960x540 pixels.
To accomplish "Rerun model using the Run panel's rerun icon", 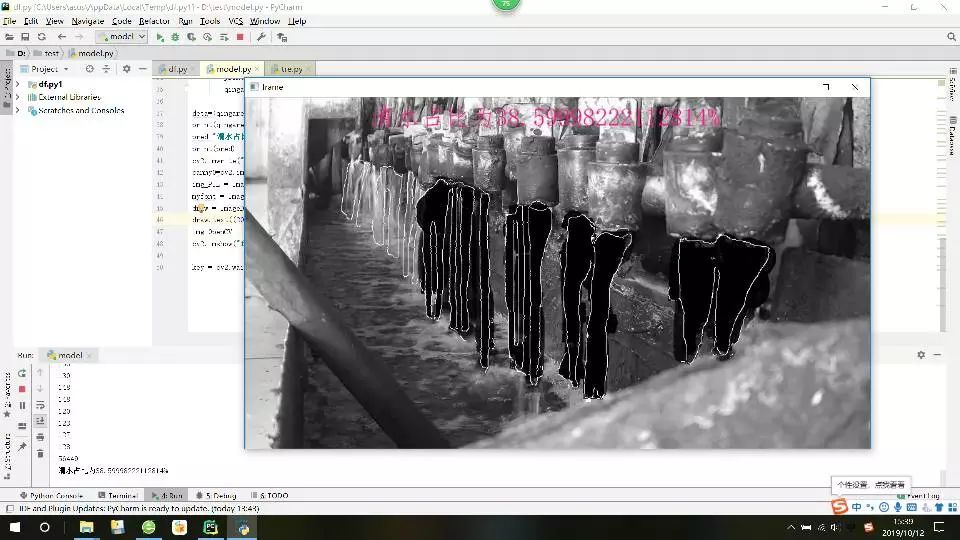I will (x=22, y=373).
